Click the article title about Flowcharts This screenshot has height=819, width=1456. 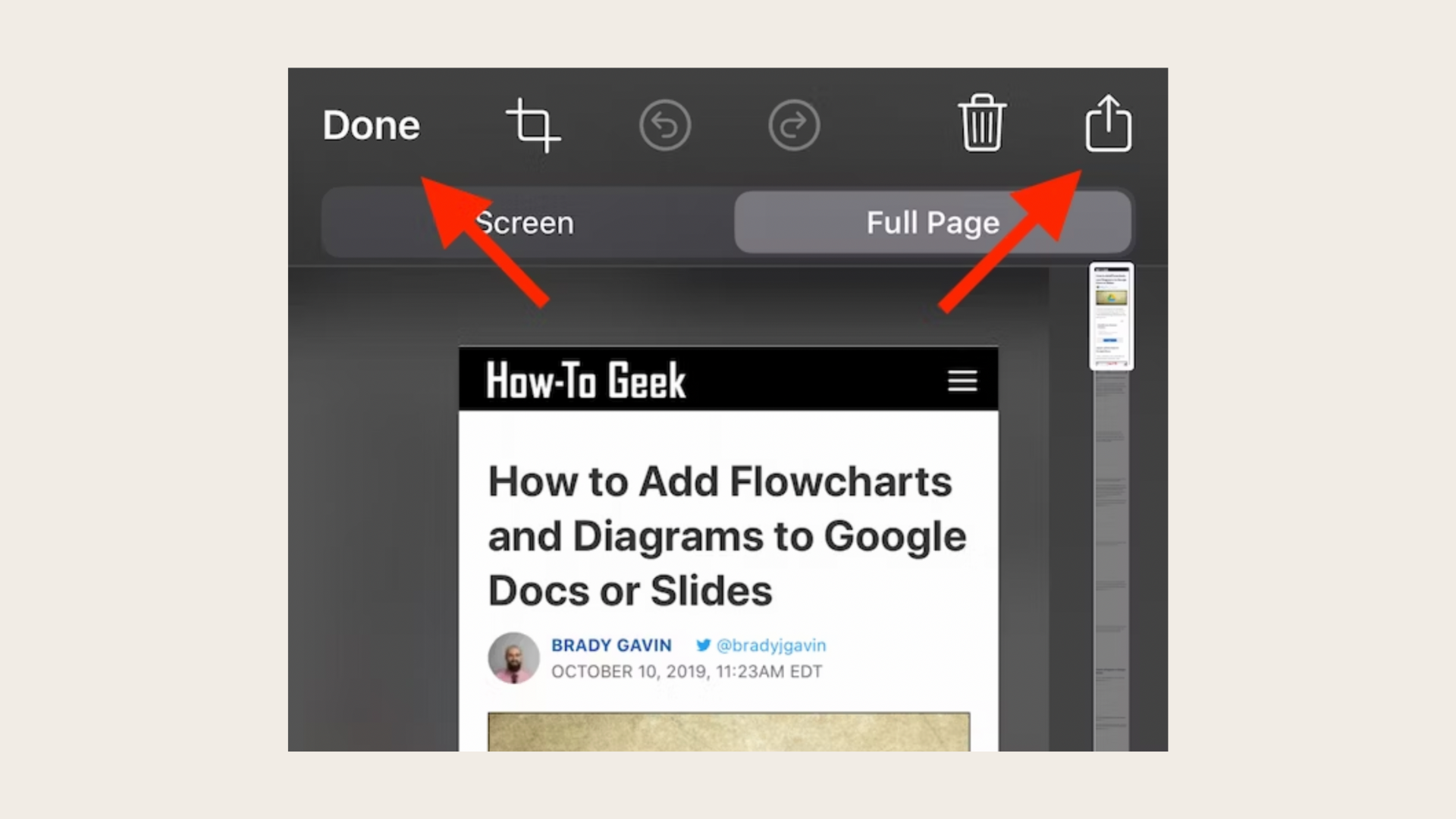pos(727,536)
